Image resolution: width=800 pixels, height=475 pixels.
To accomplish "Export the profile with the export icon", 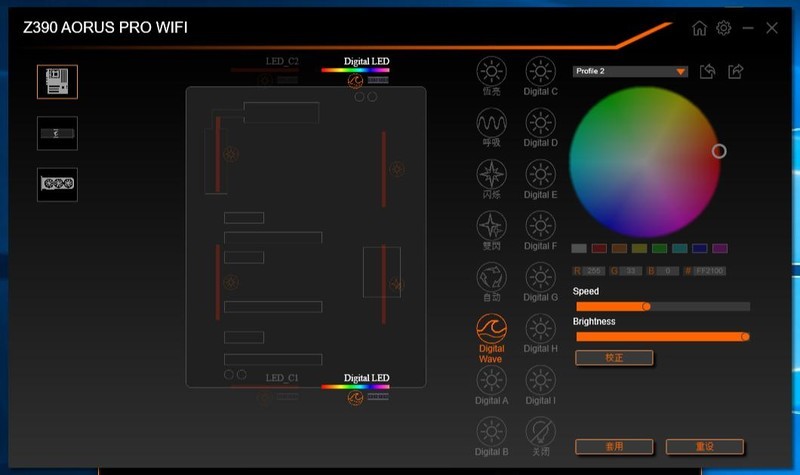I will 735,71.
